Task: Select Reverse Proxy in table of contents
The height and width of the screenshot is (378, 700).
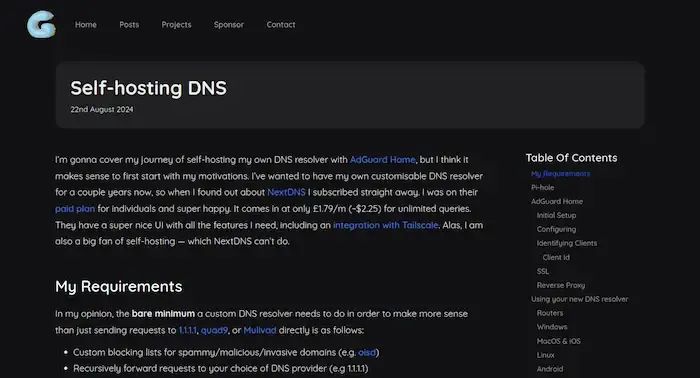Action: click(x=561, y=285)
